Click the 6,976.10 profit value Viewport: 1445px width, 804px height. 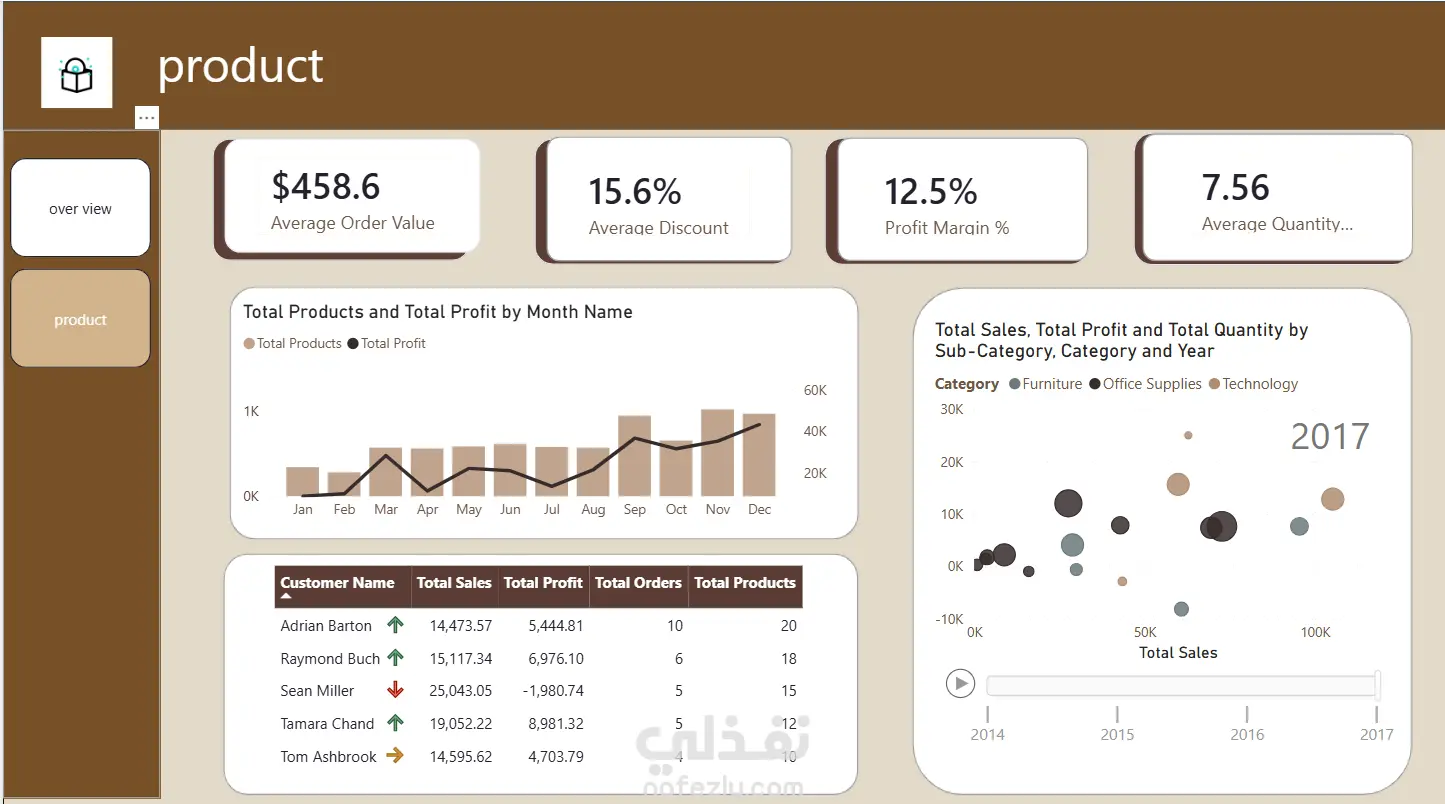[556, 659]
